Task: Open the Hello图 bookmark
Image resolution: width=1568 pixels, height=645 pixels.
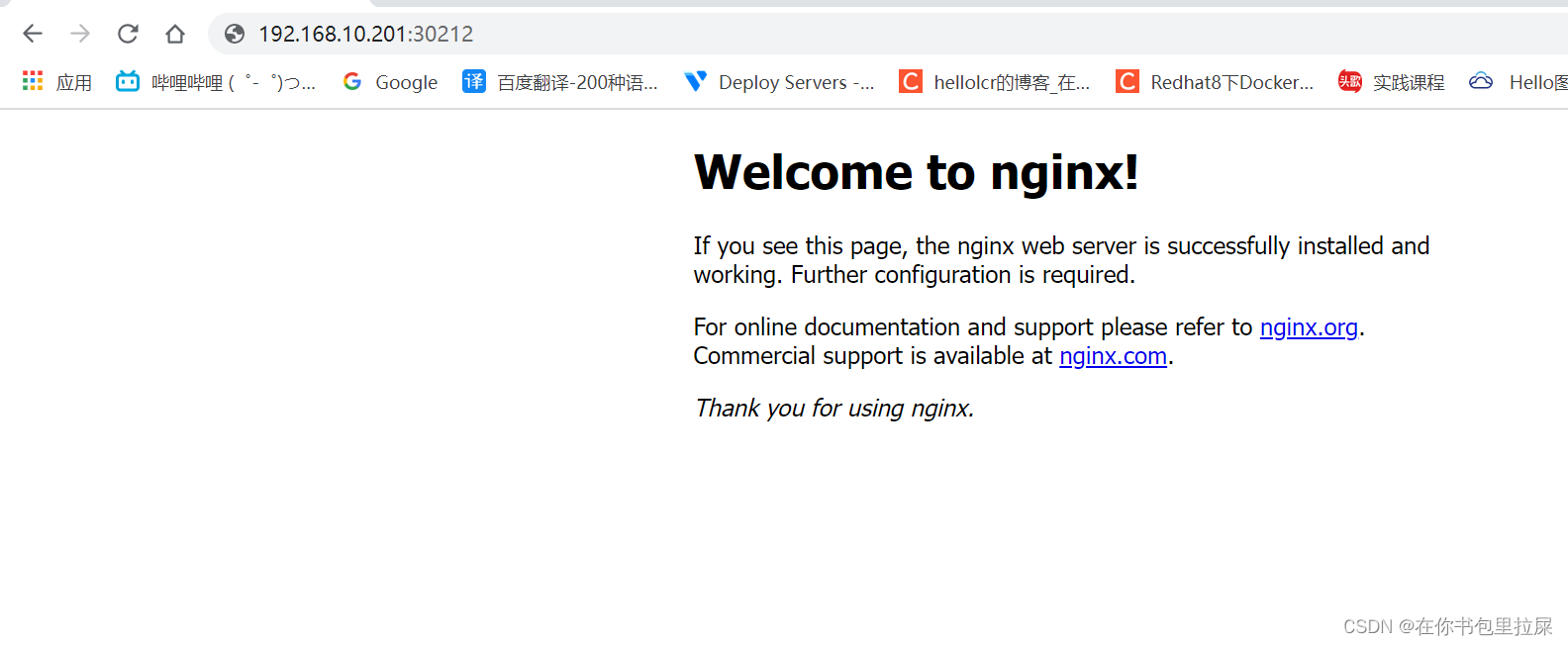Action: [x=1538, y=82]
